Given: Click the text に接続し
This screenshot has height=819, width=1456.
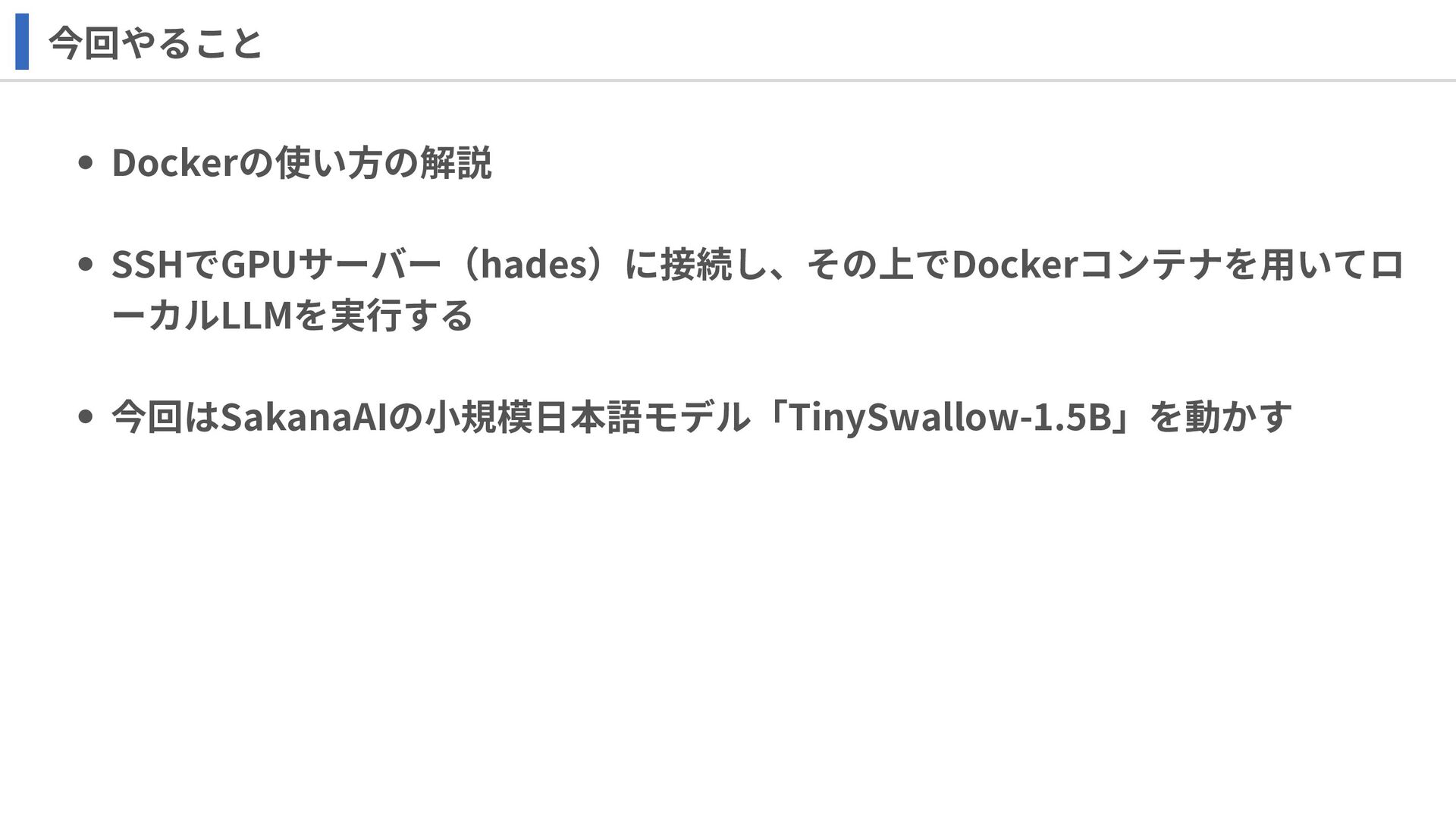Looking at the screenshot, I should click(697, 265).
